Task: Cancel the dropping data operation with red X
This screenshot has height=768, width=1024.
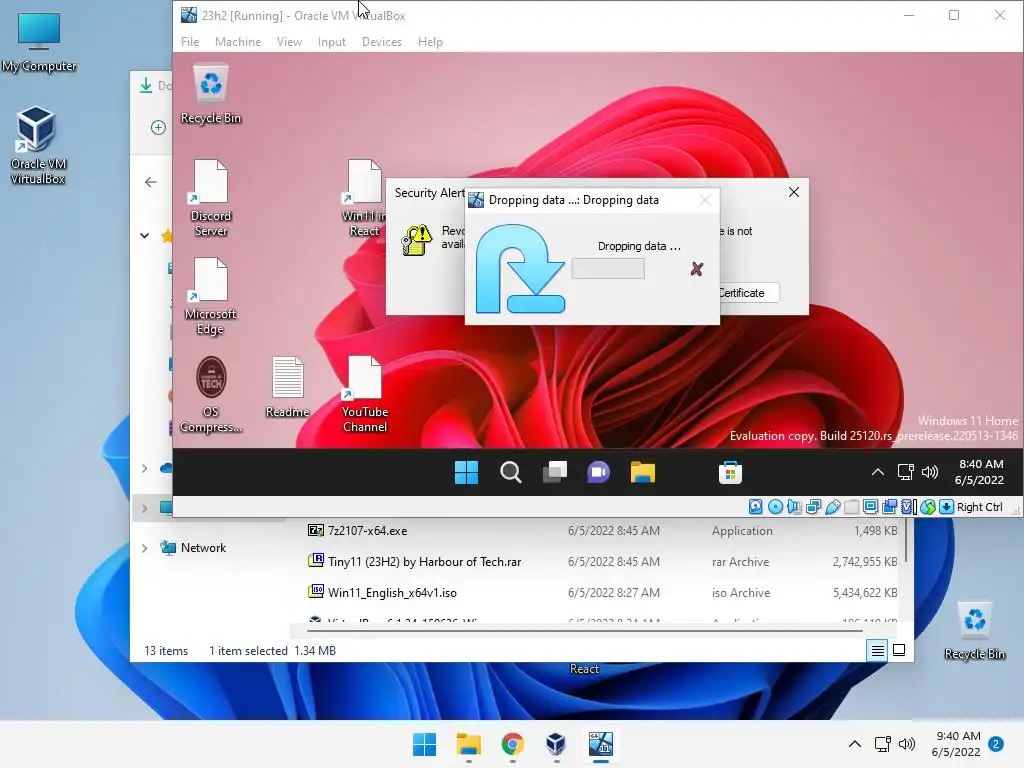Action: (697, 268)
